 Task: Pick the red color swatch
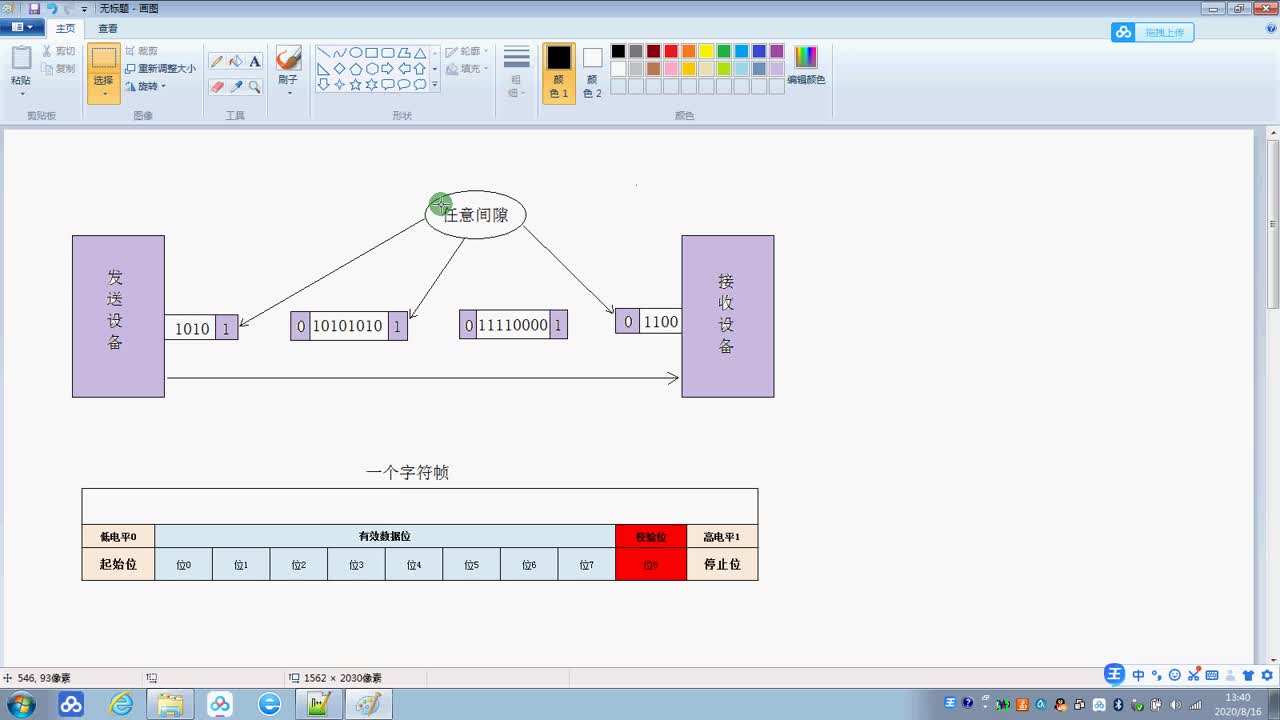(672, 51)
